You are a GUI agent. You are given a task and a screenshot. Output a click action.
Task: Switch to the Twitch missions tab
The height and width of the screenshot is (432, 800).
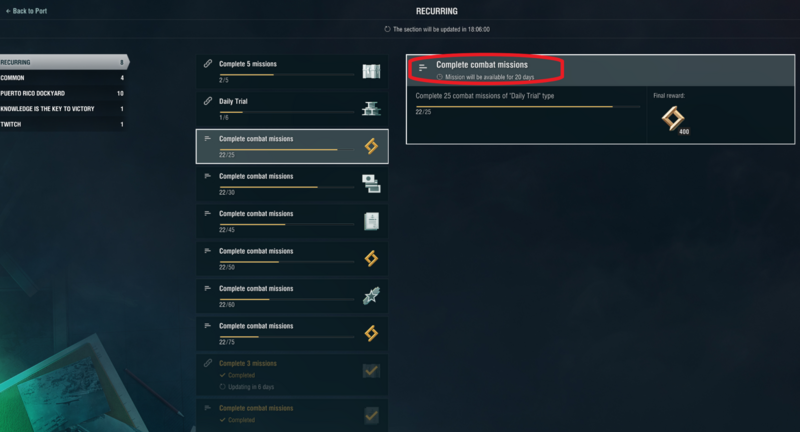point(63,124)
